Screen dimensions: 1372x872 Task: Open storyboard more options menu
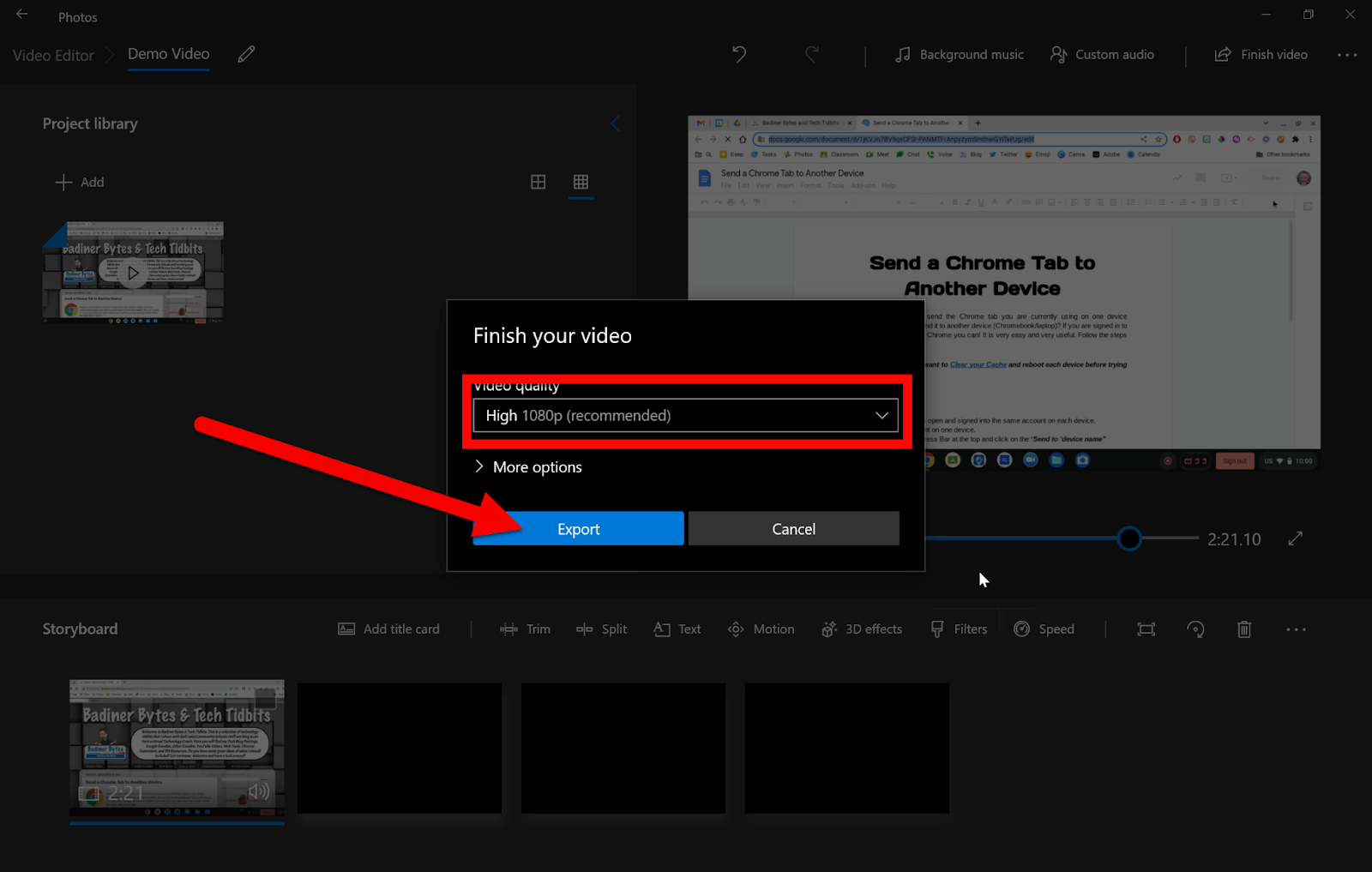pos(1296,629)
